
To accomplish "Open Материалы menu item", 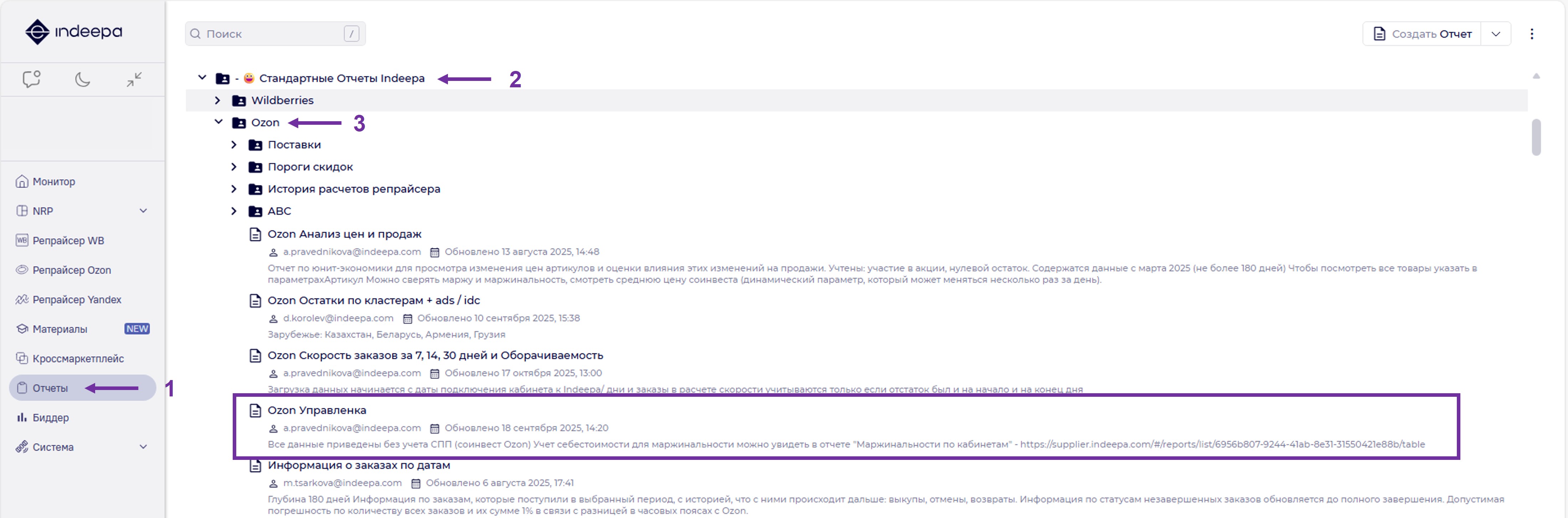I will 60,329.
